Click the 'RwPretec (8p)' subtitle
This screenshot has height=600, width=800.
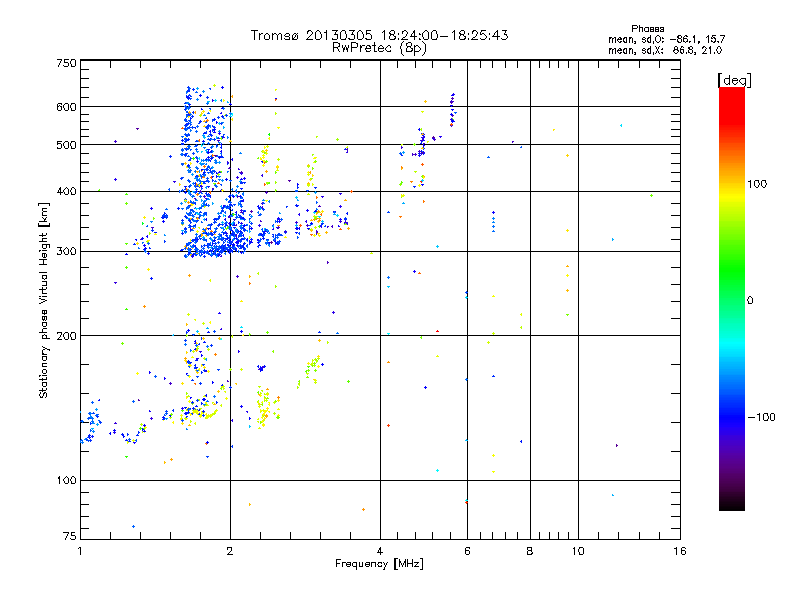tap(379, 48)
